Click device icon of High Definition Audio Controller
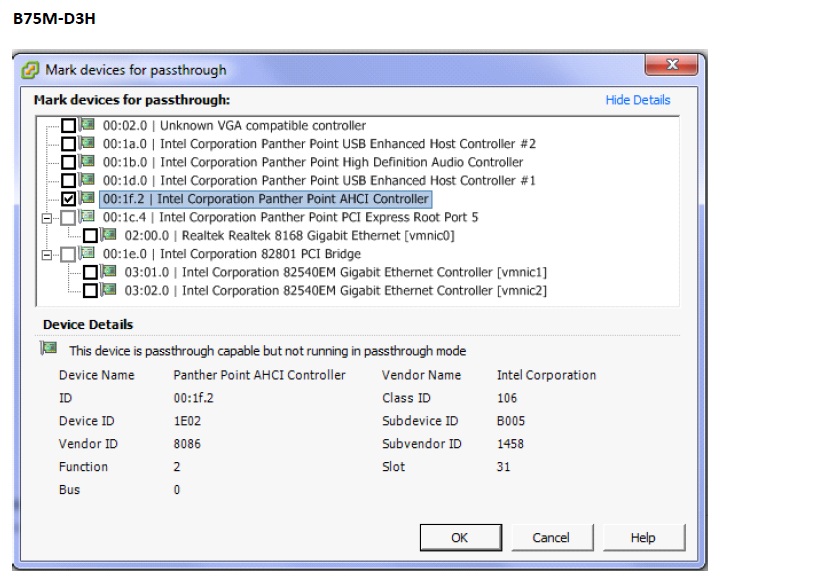 click(x=87, y=161)
